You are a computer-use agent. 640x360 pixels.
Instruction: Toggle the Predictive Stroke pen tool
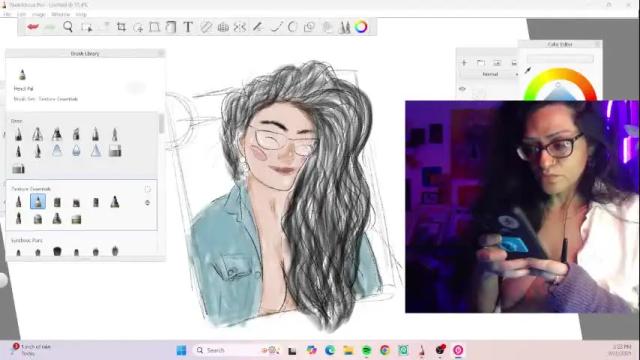click(x=258, y=27)
